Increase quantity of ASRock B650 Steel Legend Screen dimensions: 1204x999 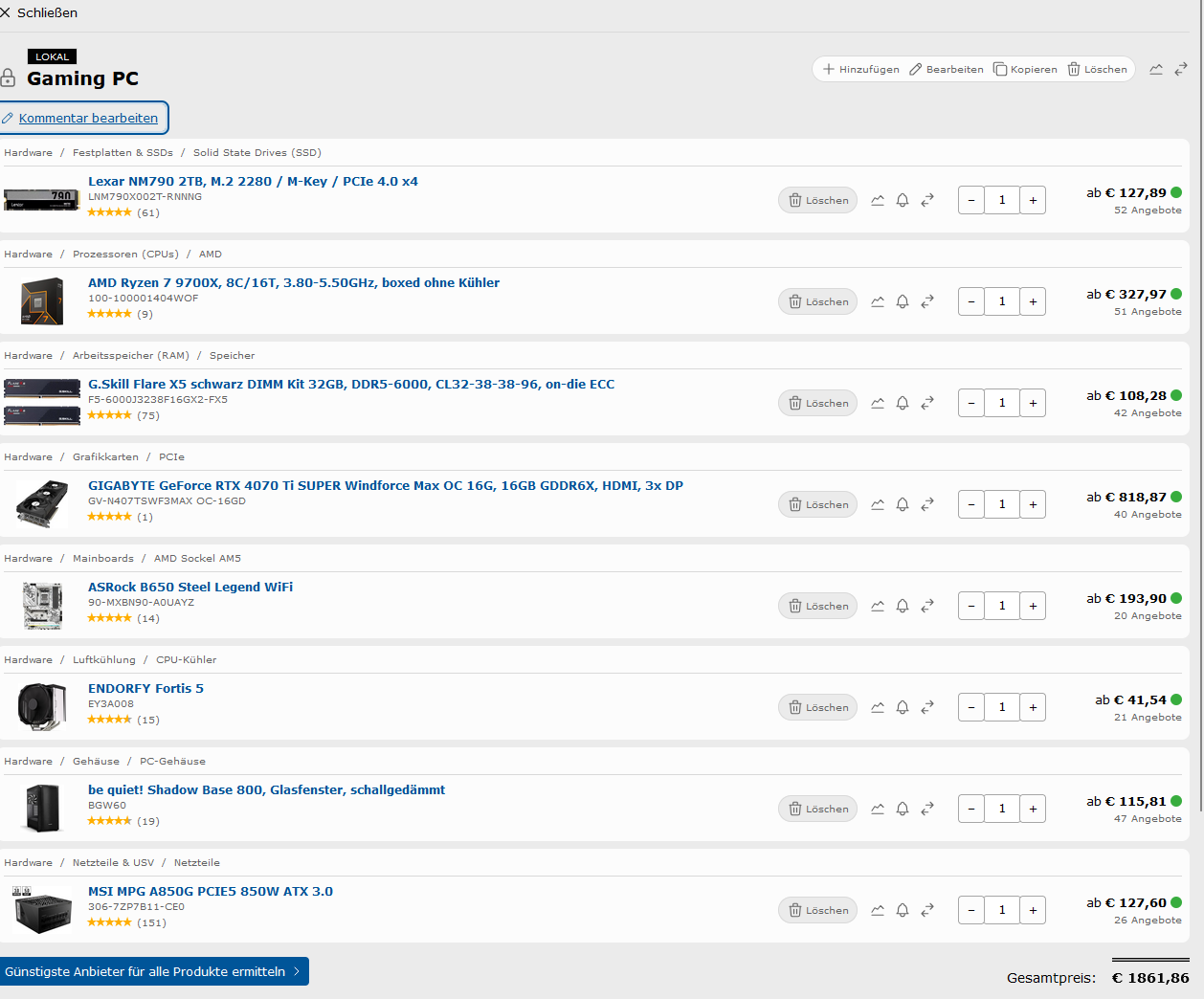[x=1033, y=606]
